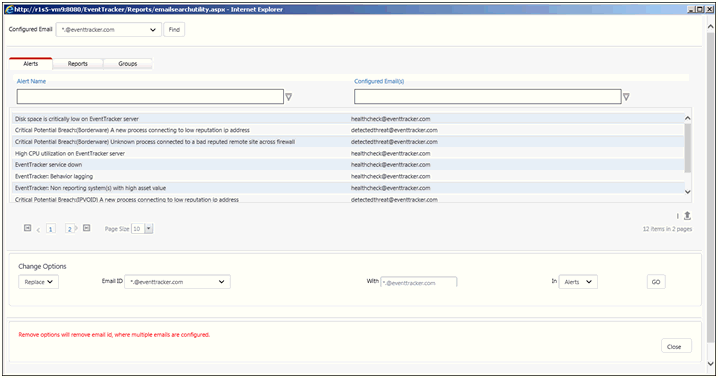Click the alerts grid scroll up arrow

(687, 118)
